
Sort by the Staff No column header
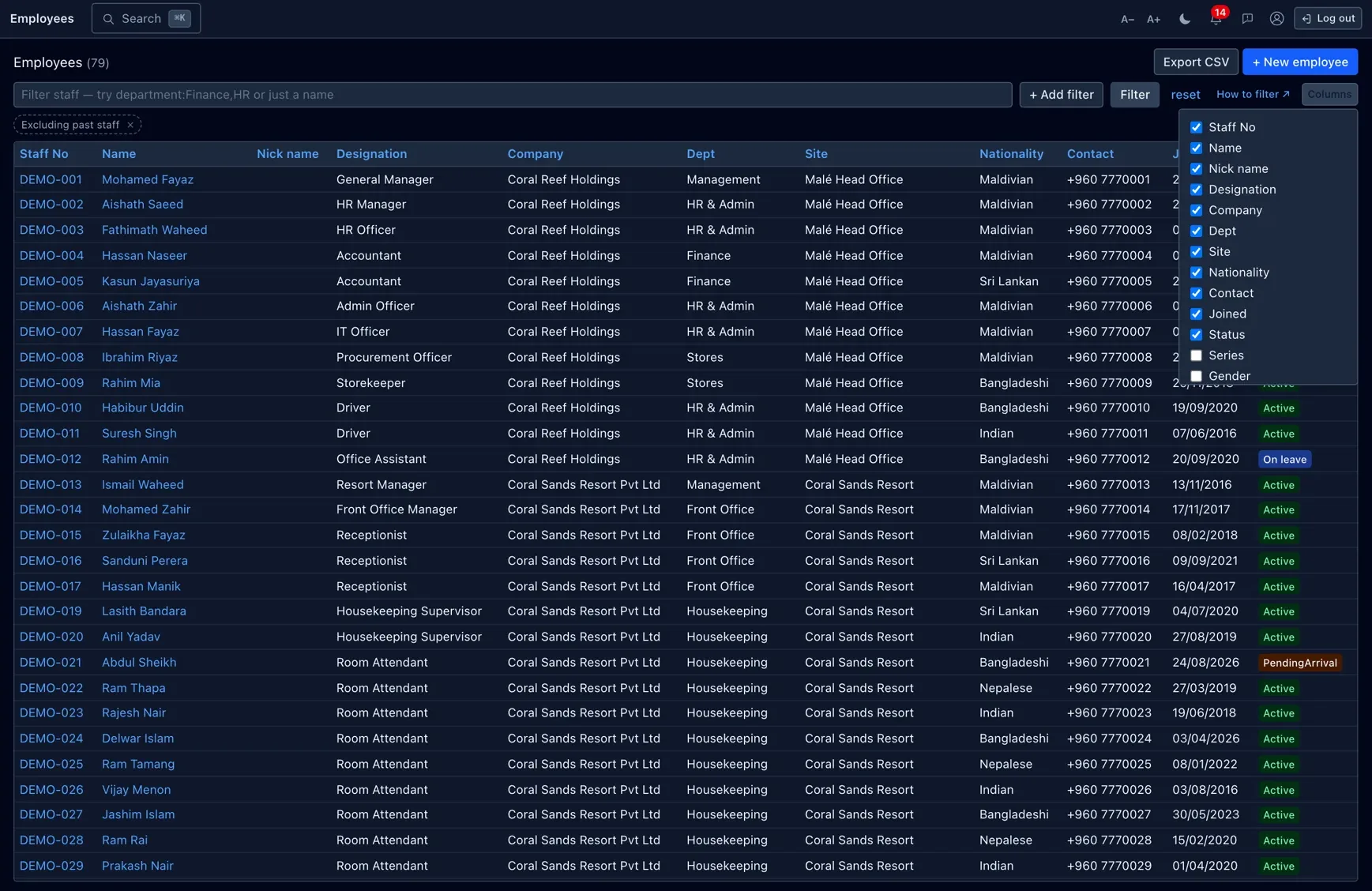click(x=44, y=154)
